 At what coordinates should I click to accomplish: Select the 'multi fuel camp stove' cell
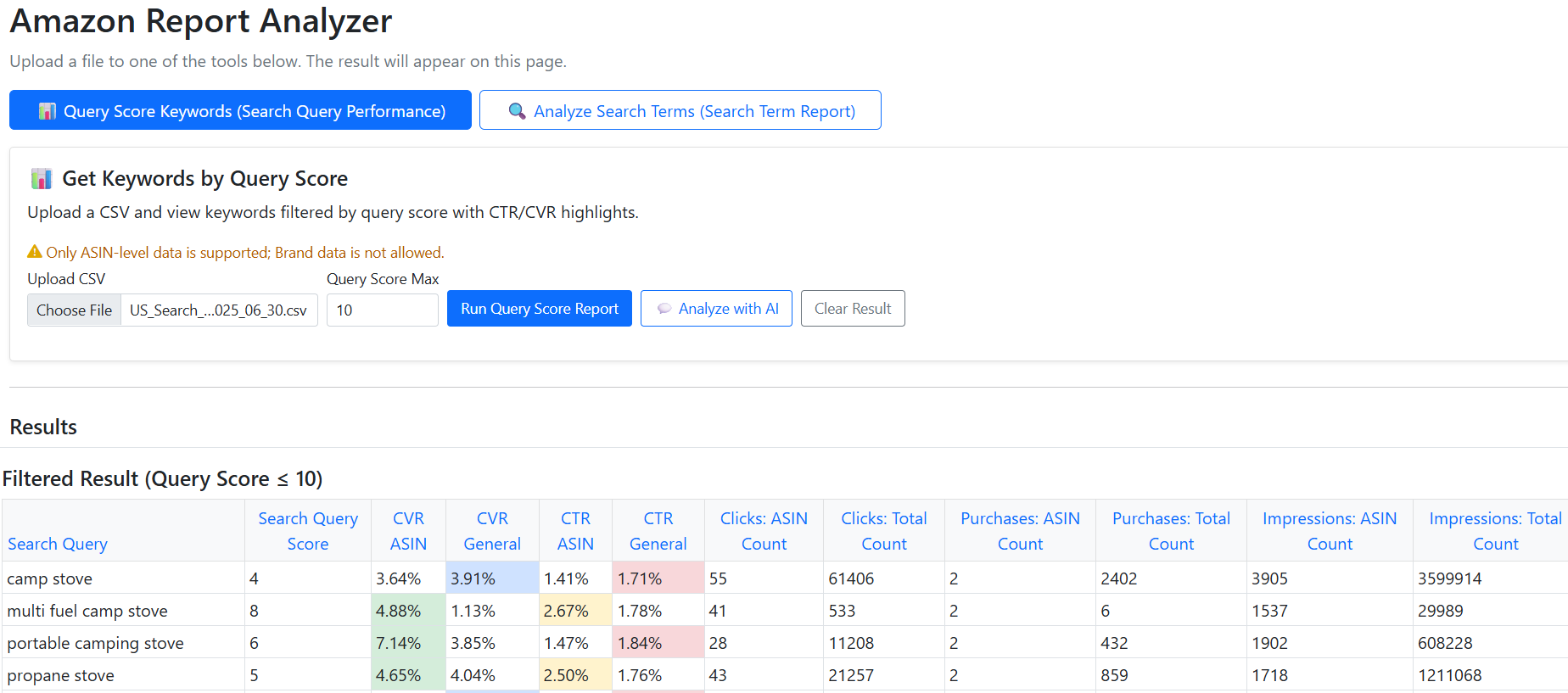click(124, 611)
